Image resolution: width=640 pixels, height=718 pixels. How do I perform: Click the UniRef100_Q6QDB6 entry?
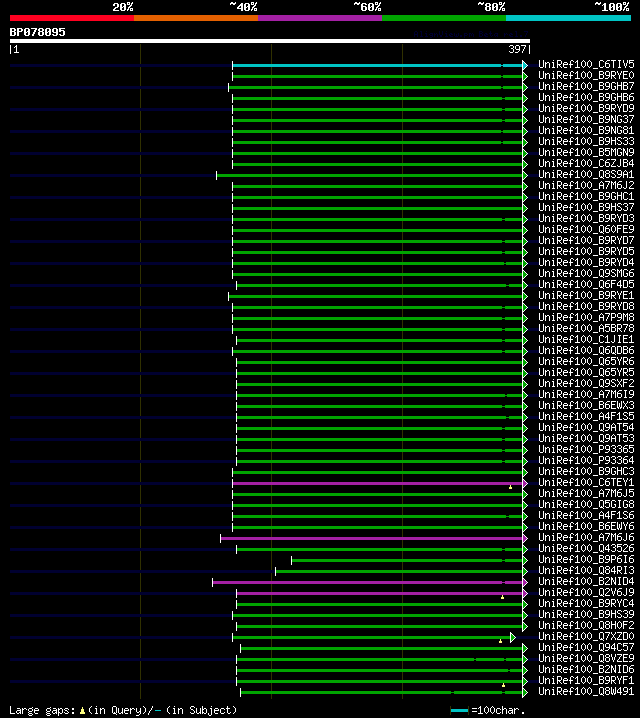click(586, 350)
